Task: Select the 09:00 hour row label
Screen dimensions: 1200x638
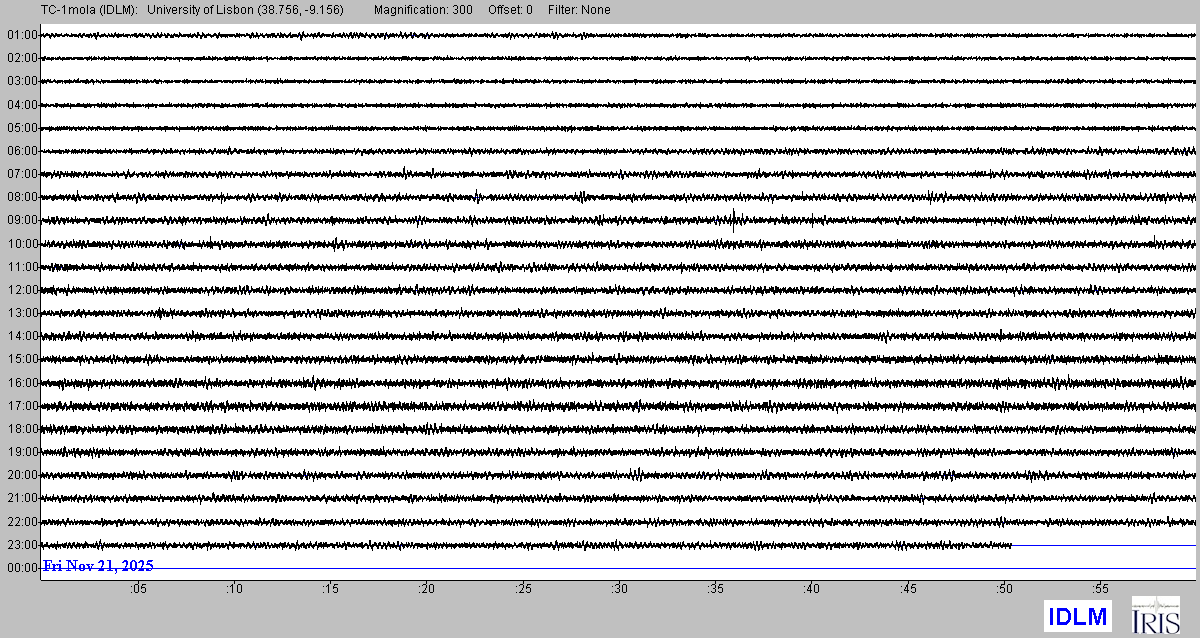Action: (x=21, y=220)
